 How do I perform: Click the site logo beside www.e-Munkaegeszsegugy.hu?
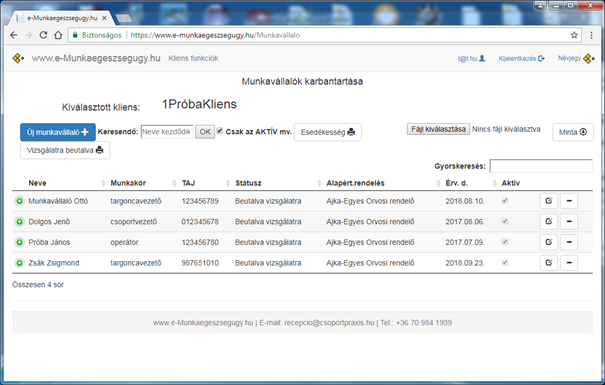point(18,58)
